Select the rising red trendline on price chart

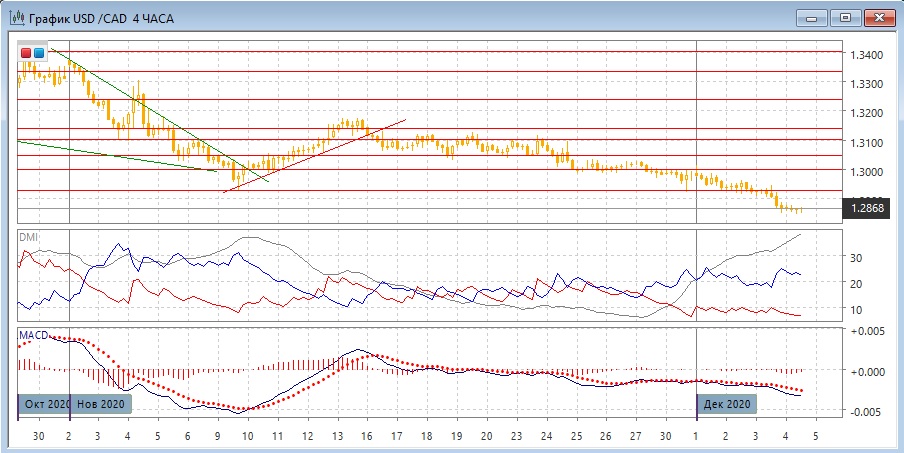320,152
